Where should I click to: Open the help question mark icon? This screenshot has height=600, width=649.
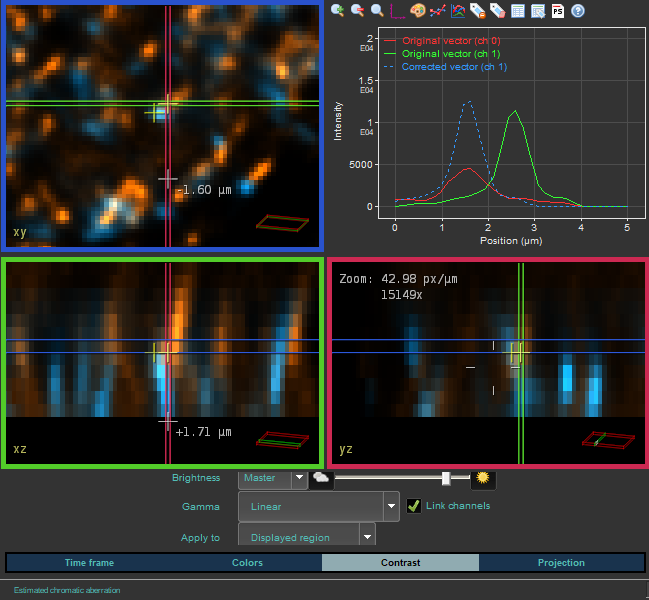tap(577, 10)
